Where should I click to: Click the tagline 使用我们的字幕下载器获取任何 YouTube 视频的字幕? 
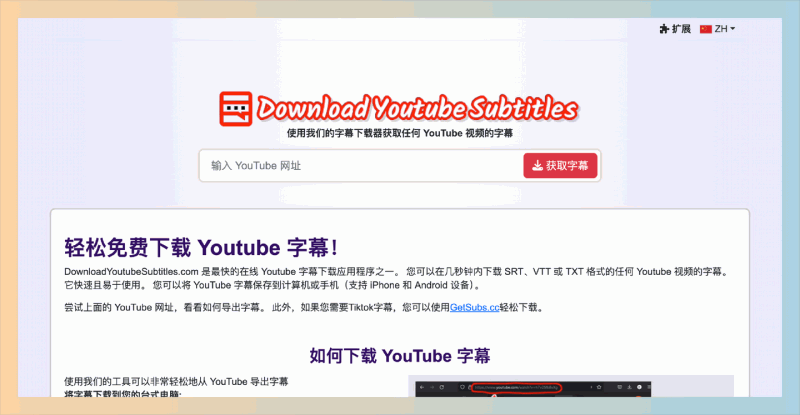(x=399, y=133)
